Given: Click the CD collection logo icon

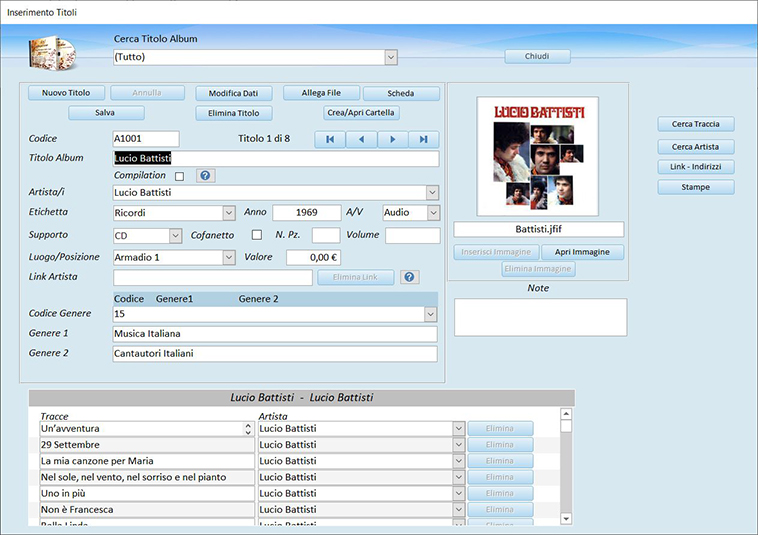Looking at the screenshot, I should coord(52,53).
